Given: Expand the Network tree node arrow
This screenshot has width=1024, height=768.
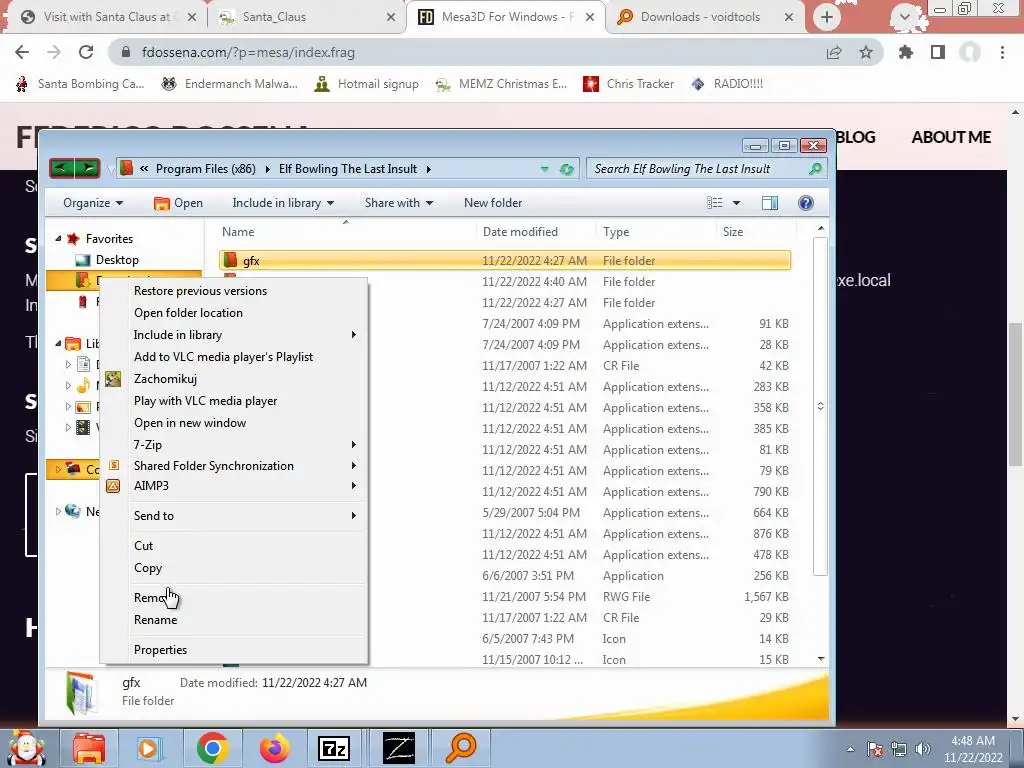Looking at the screenshot, I should coord(58,511).
